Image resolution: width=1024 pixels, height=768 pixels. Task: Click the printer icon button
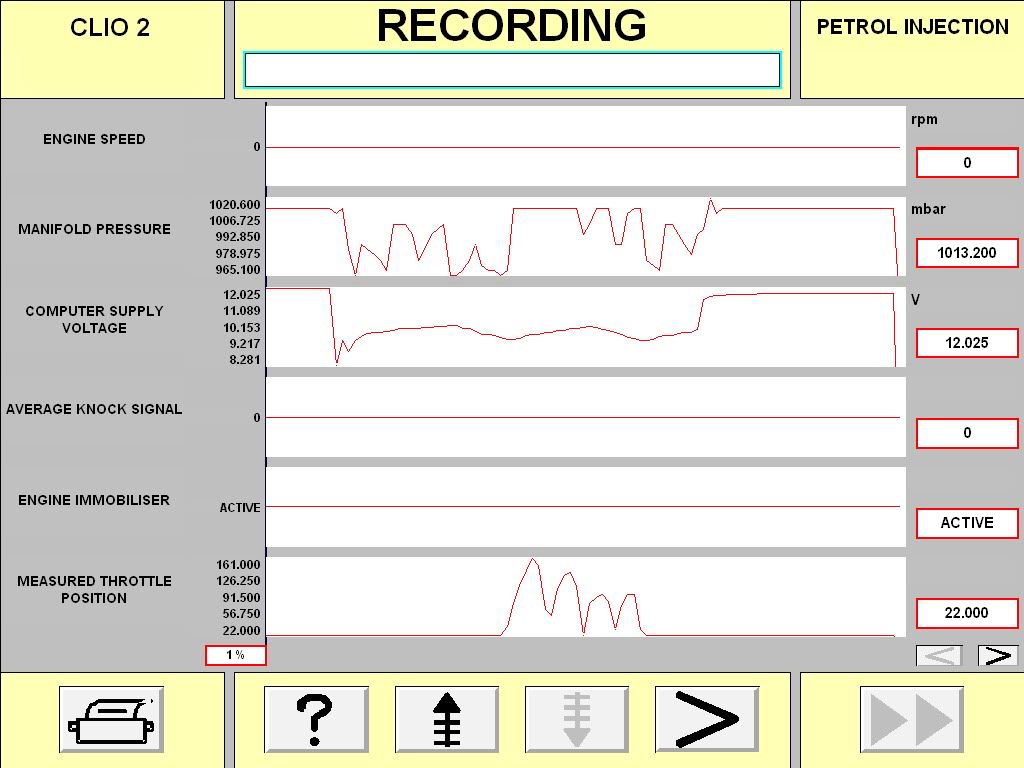pos(111,719)
